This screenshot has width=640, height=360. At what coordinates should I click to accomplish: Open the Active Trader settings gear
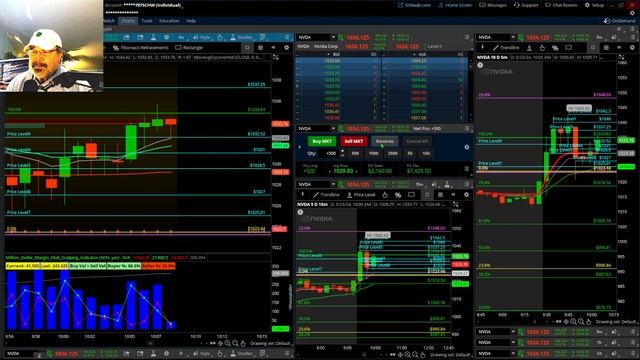point(467,147)
